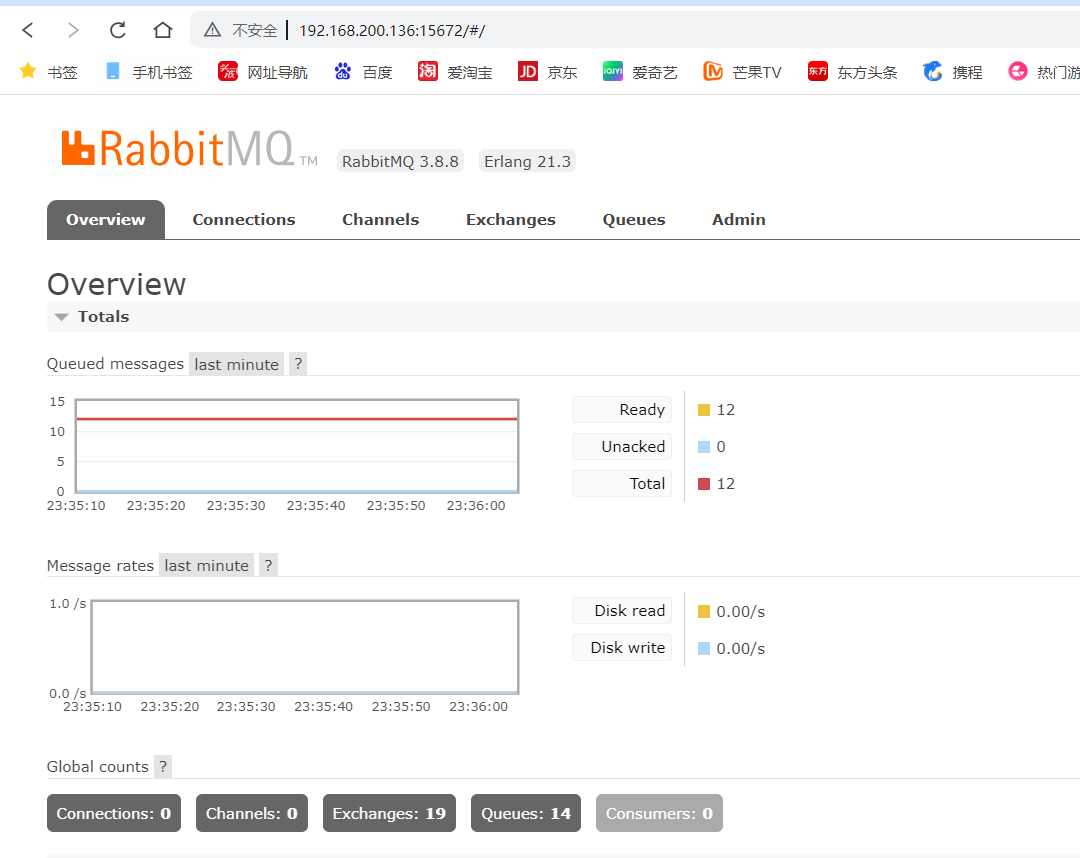Open the 芒果TV bookmark
The height and width of the screenshot is (858, 1080).
742,72
